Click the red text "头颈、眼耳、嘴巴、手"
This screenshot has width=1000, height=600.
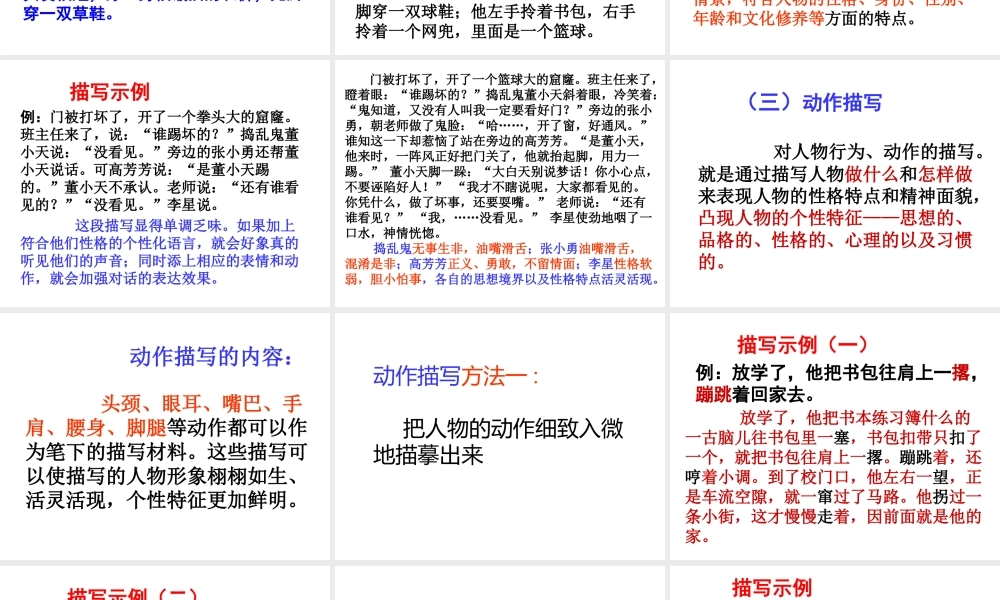200,404
